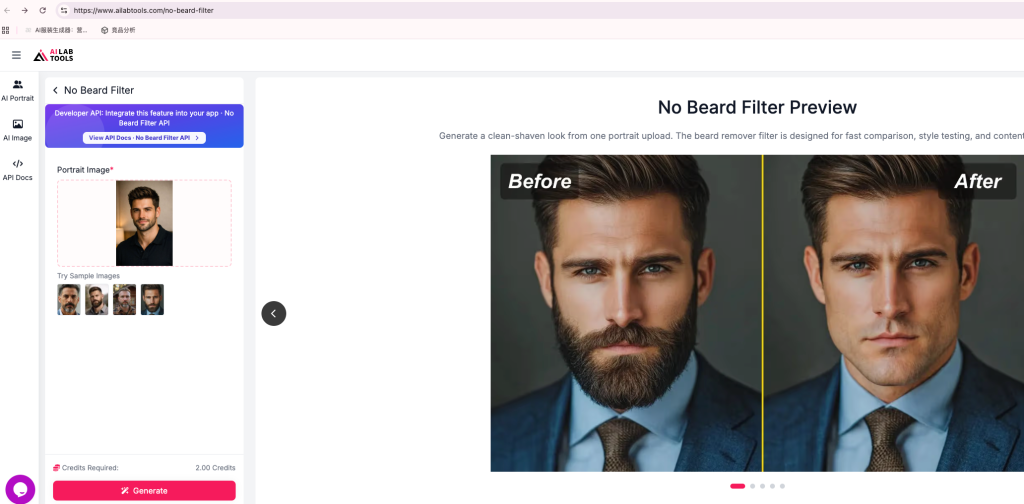The width and height of the screenshot is (1024, 504).
Task: Go back with No Beard Filter arrow
Action: pyautogui.click(x=56, y=90)
